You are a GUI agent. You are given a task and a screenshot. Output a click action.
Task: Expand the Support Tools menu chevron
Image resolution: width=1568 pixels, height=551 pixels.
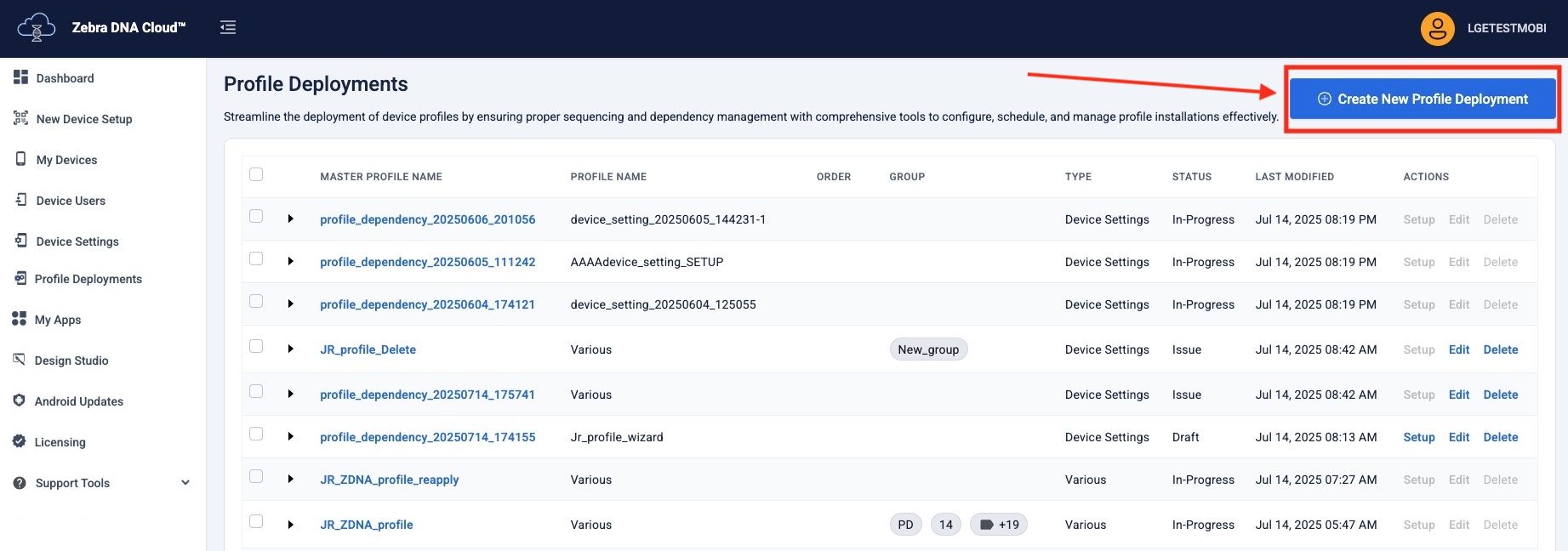click(x=185, y=483)
